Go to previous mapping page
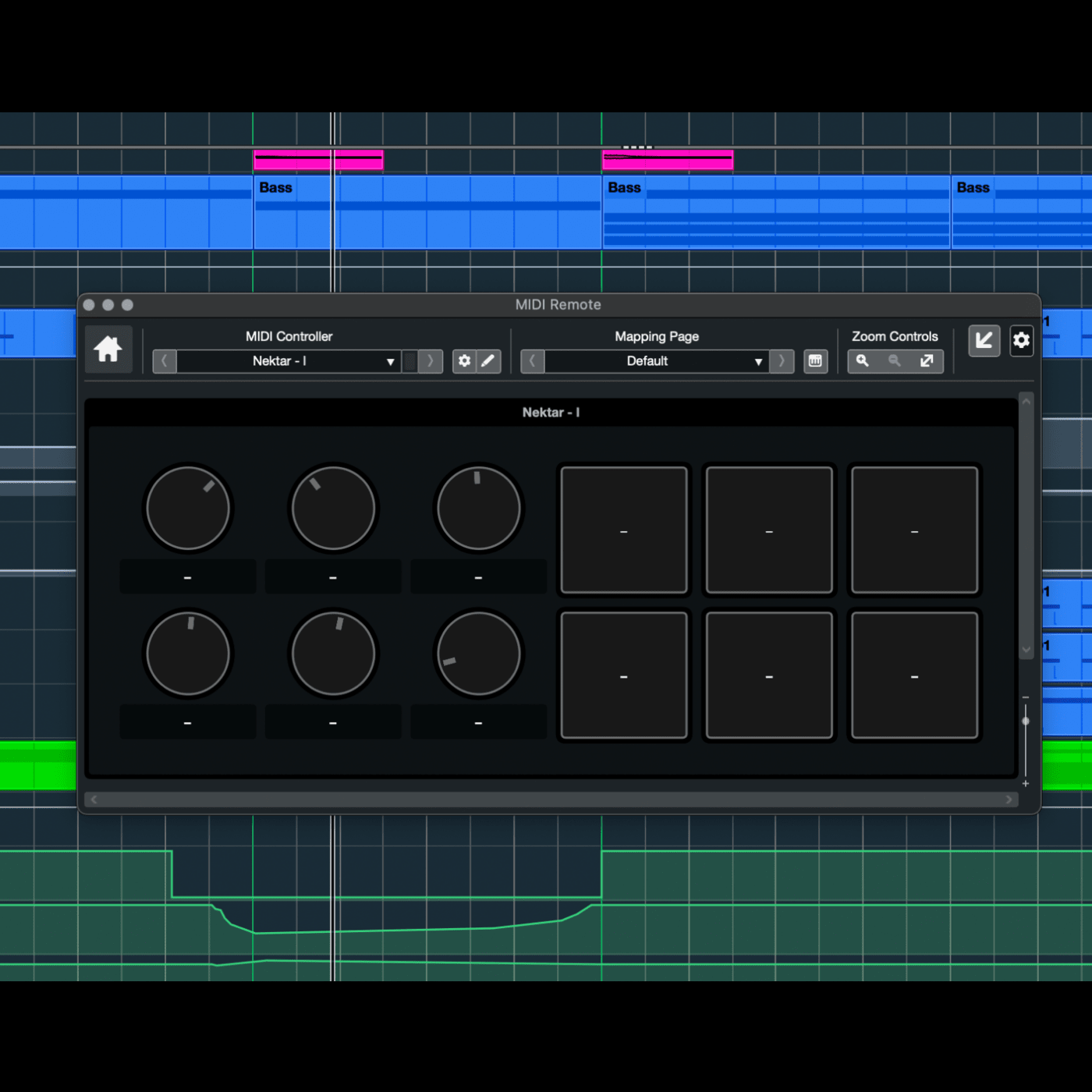Viewport: 1092px width, 1092px height. point(533,361)
